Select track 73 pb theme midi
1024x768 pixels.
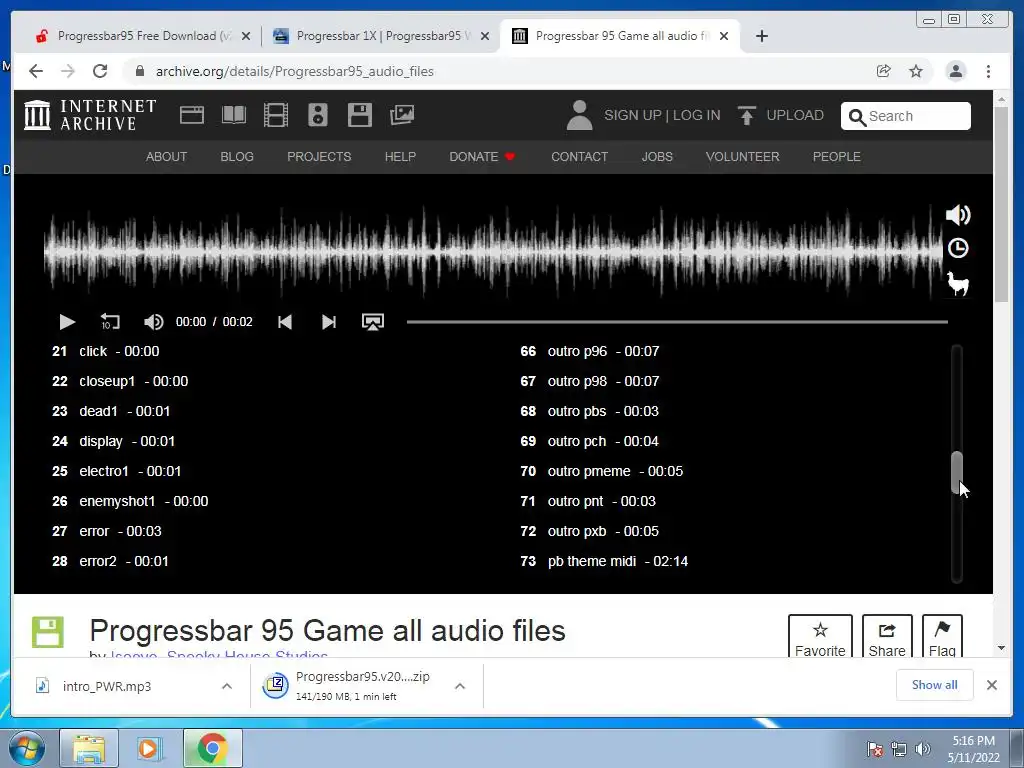[604, 561]
